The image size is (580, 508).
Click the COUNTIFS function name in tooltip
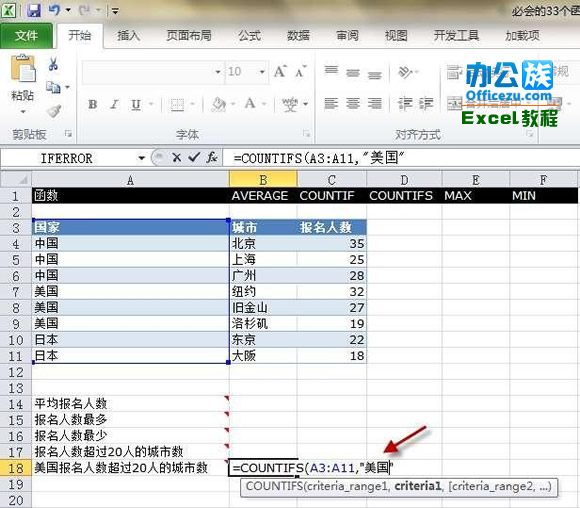click(x=274, y=486)
